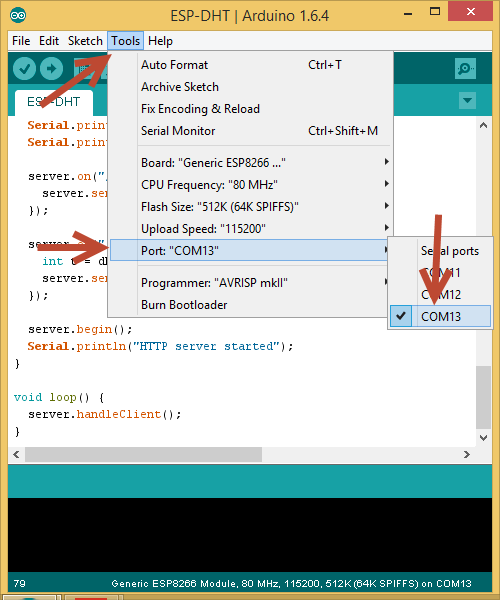
Task: Click the board info text in status bar
Action: click(291, 584)
